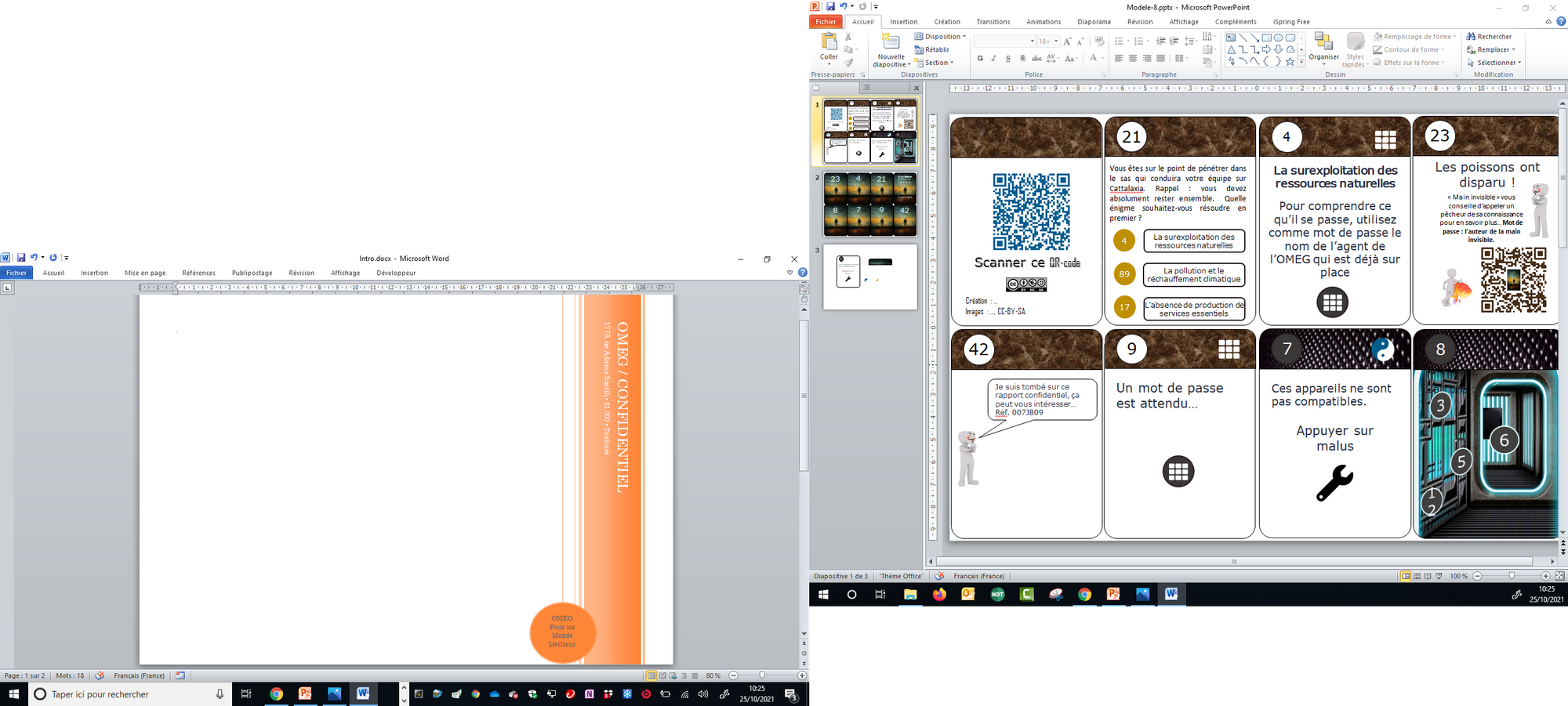Save the Word document via quick access icon
Screen dimensions: 1568x706
pyautogui.click(x=21, y=258)
